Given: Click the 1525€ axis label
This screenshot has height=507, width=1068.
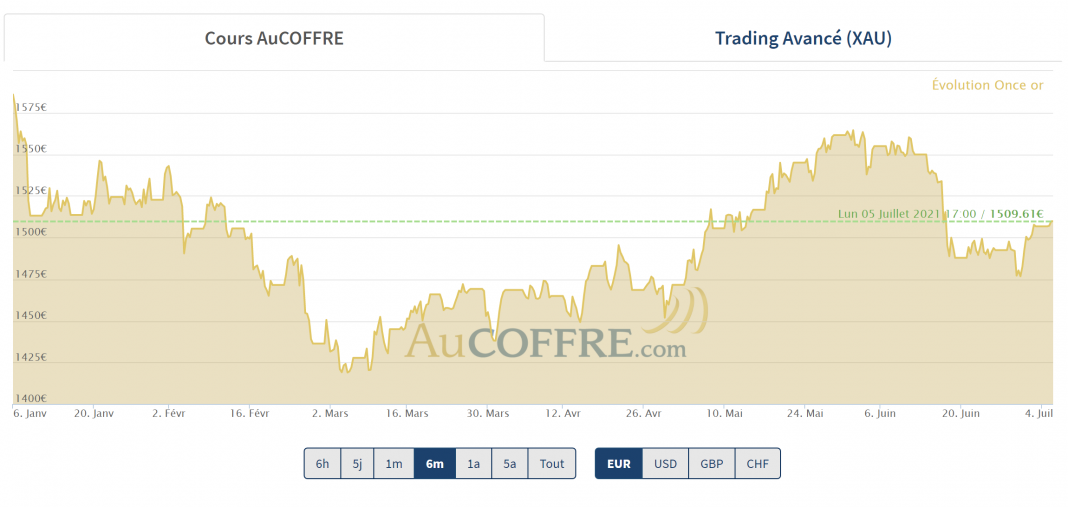Looking at the screenshot, I should 29,190.
